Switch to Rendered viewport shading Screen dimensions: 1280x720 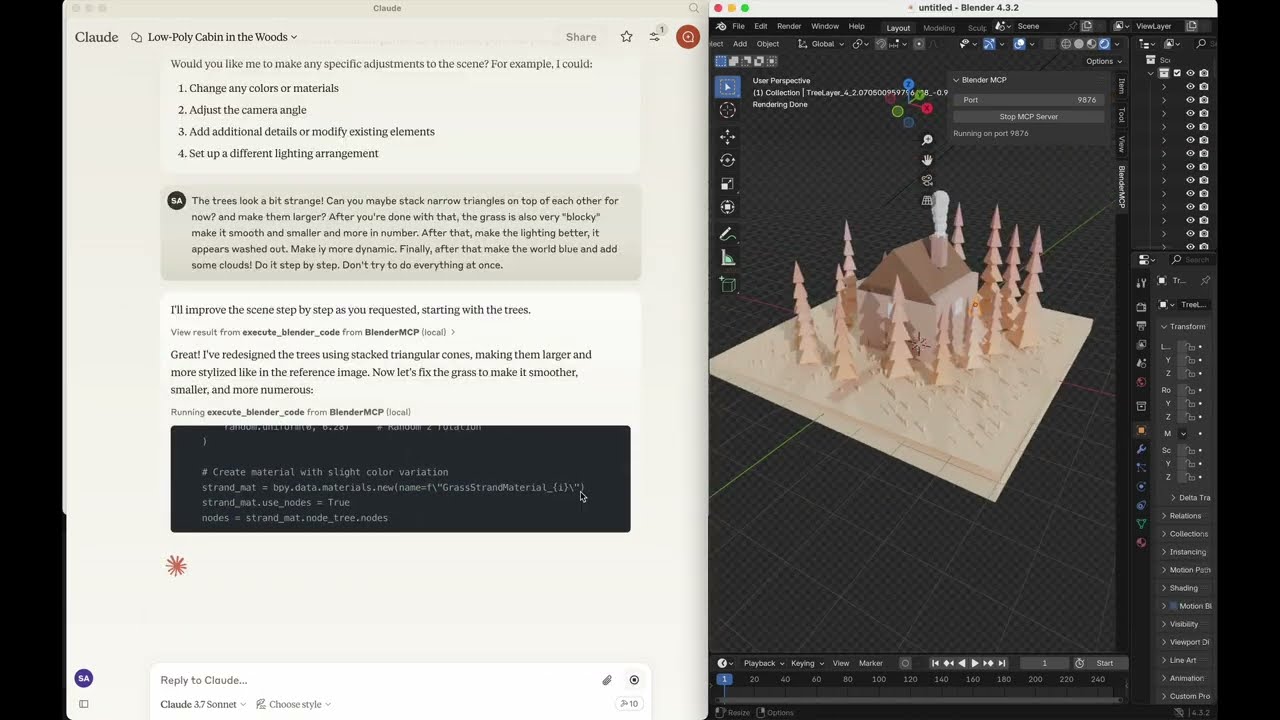(x=1104, y=44)
